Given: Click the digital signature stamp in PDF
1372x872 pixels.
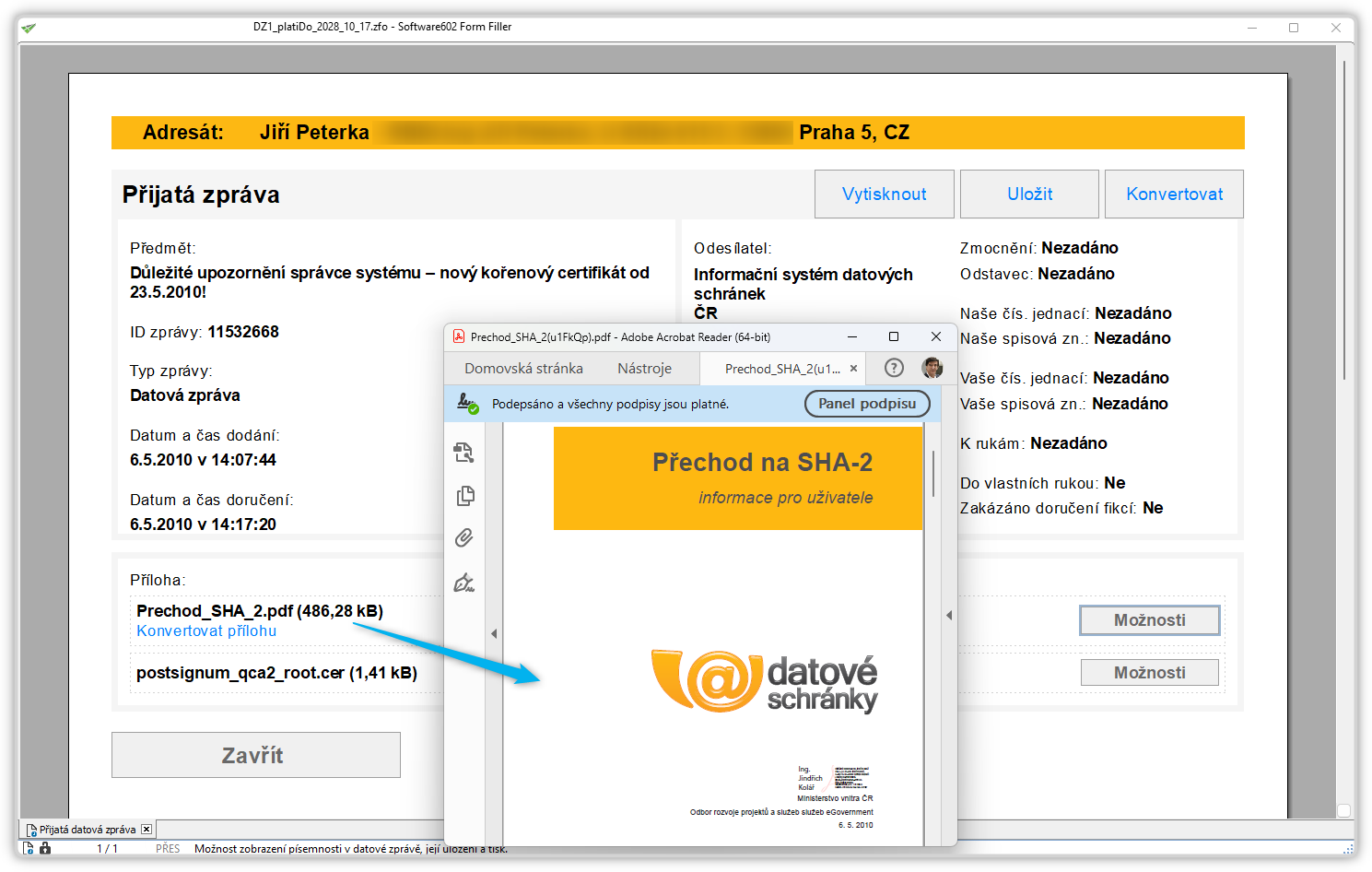Looking at the screenshot, I should tap(834, 778).
